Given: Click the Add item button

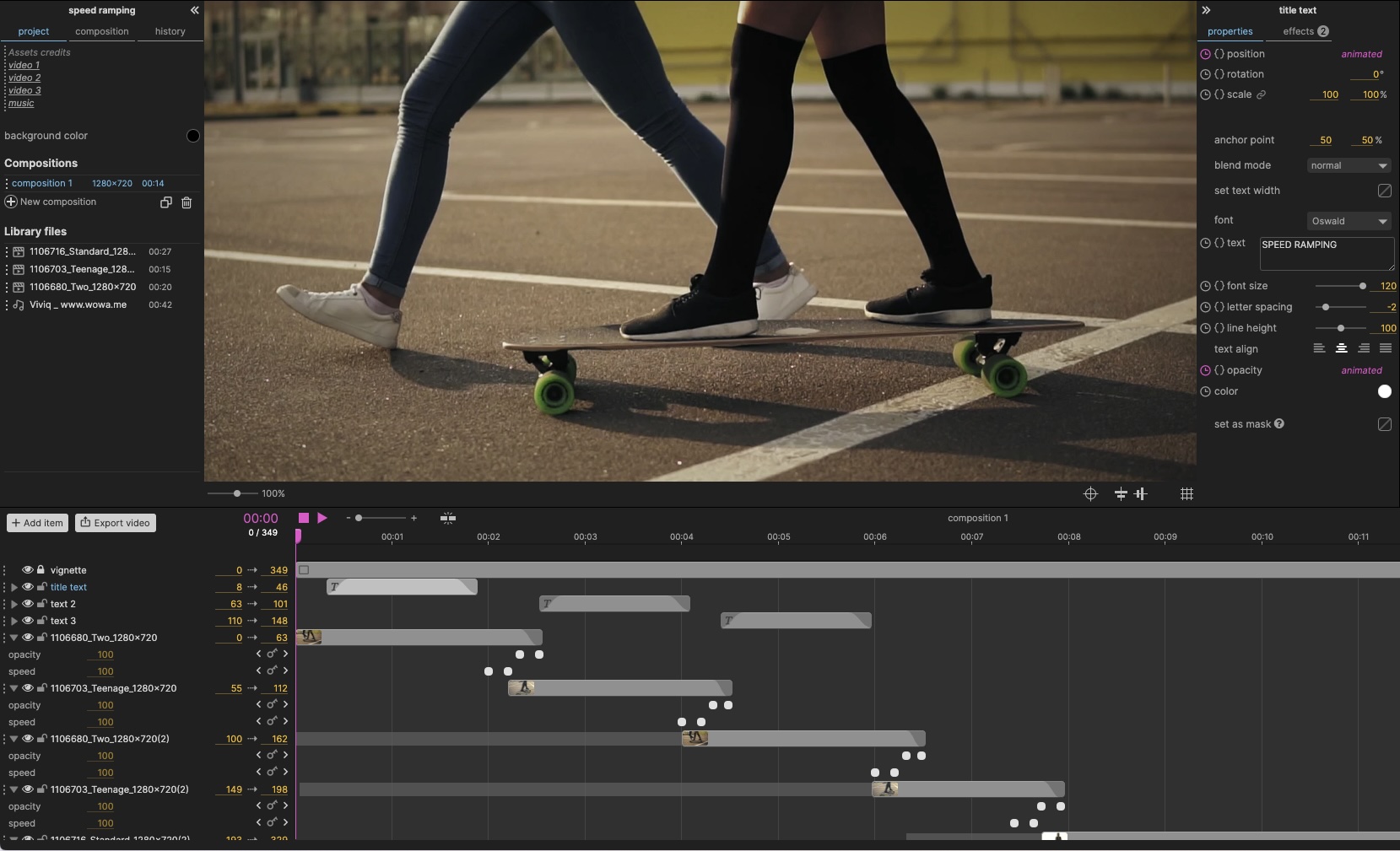Looking at the screenshot, I should [x=38, y=523].
